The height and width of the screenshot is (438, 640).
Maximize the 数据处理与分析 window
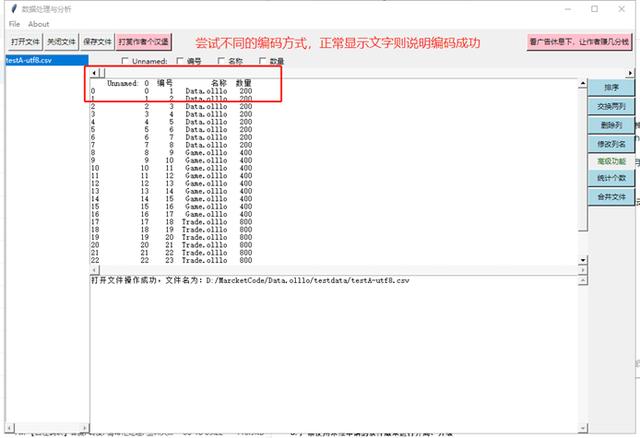click(x=595, y=9)
